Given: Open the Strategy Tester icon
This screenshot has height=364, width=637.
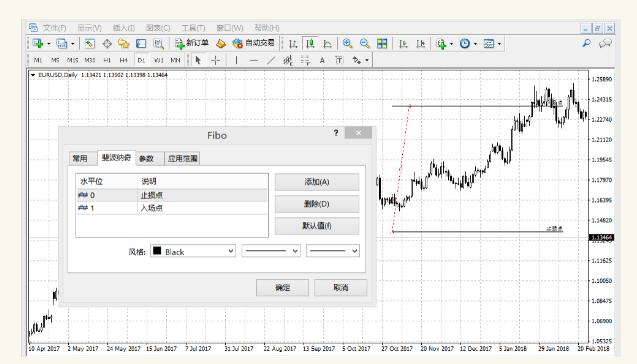Looking at the screenshot, I should click(158, 43).
